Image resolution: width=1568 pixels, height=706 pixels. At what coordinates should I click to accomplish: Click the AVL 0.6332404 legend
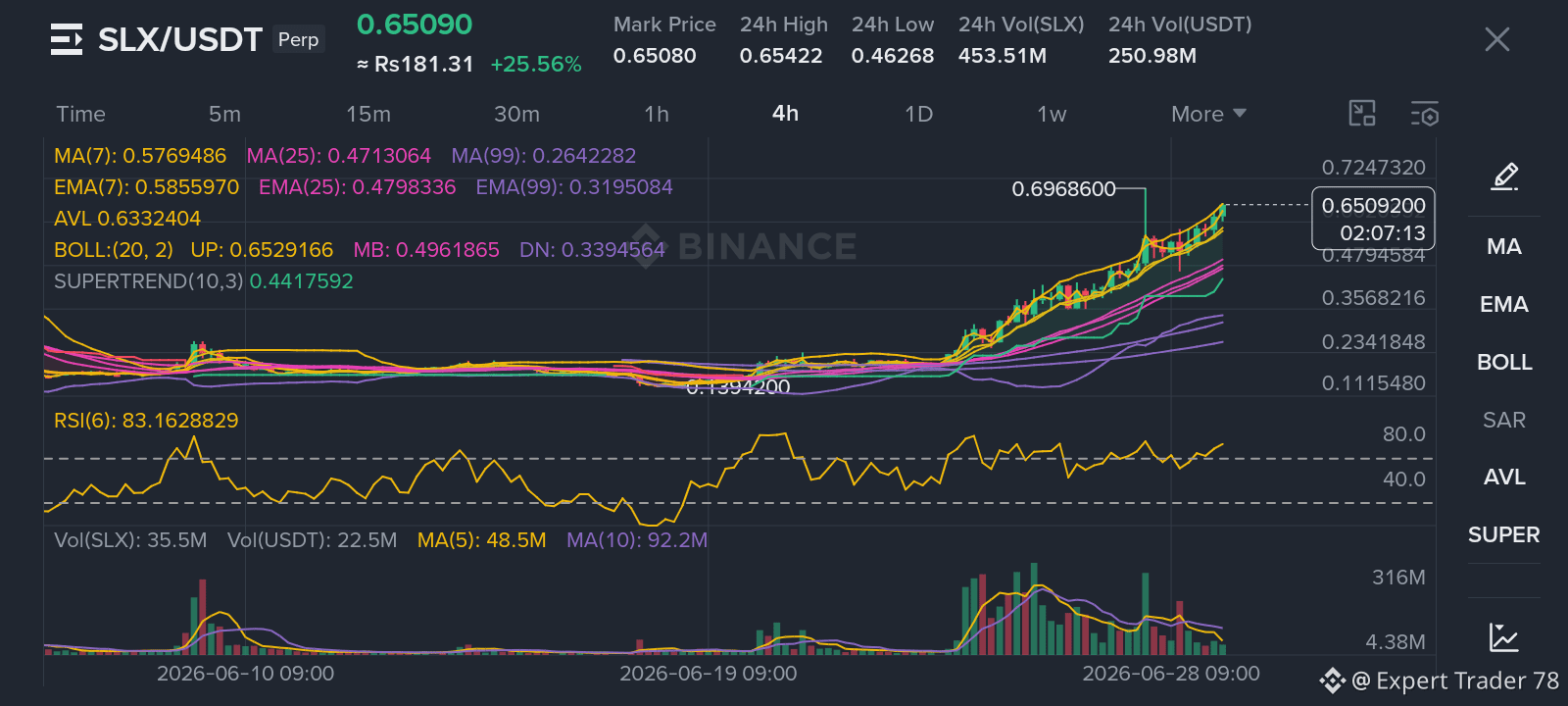(x=127, y=219)
